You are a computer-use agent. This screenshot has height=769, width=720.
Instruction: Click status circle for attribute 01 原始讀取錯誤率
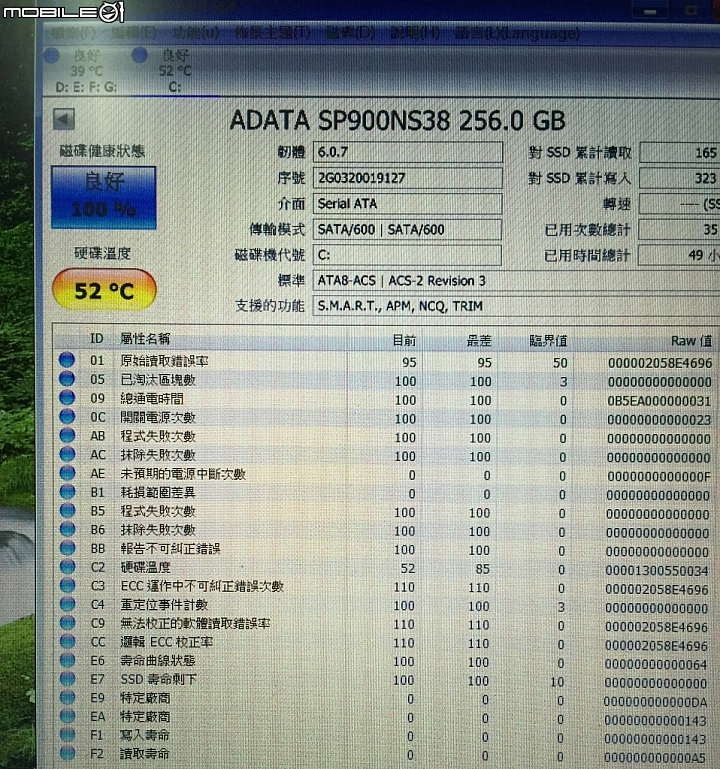point(67,360)
